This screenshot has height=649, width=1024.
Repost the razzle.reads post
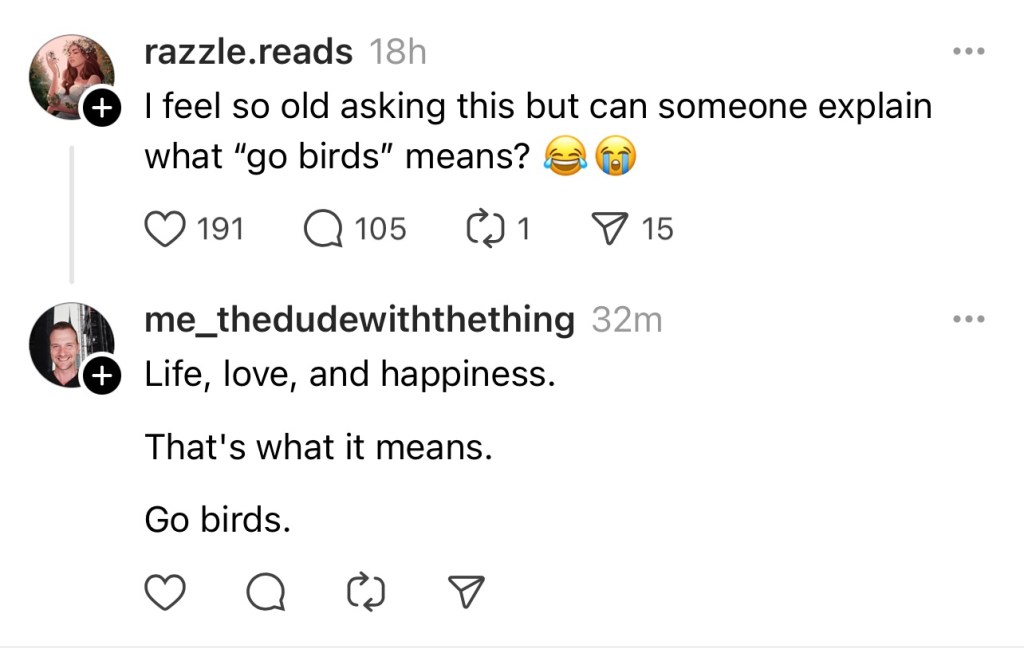(484, 230)
